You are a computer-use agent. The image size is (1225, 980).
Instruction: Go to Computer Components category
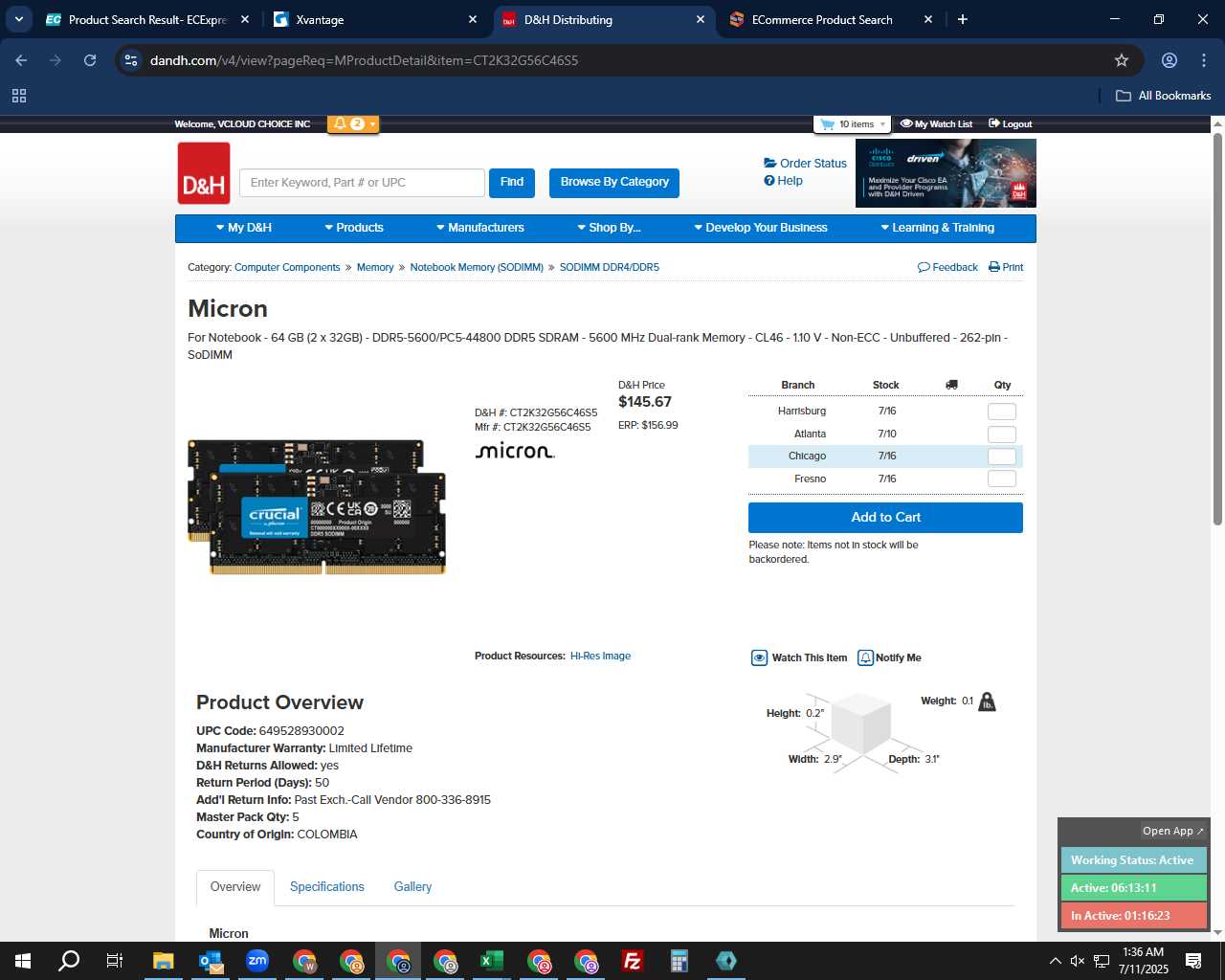[287, 268]
